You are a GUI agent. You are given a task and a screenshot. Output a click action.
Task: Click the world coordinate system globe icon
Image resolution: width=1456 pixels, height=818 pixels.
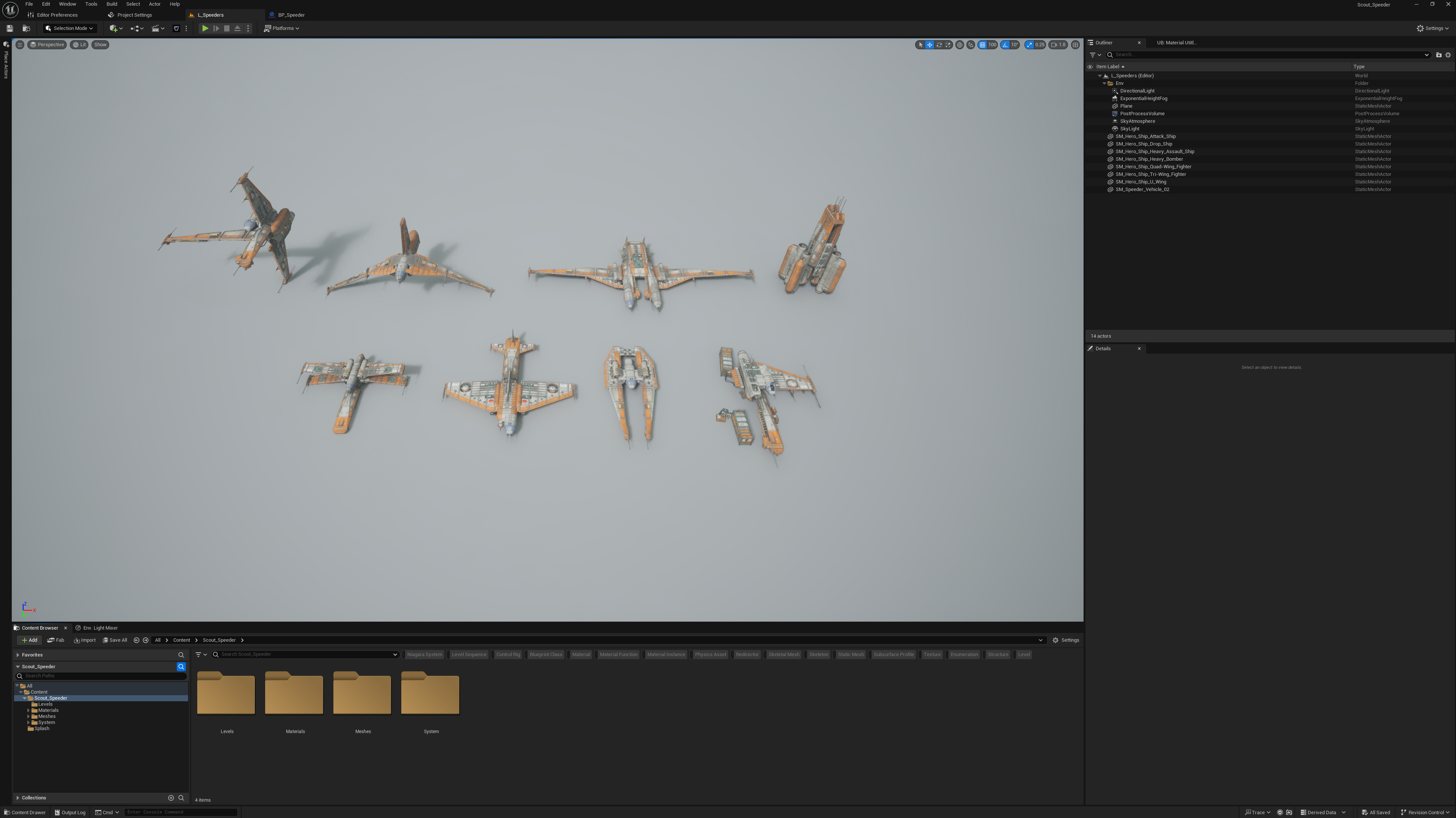pos(959,45)
